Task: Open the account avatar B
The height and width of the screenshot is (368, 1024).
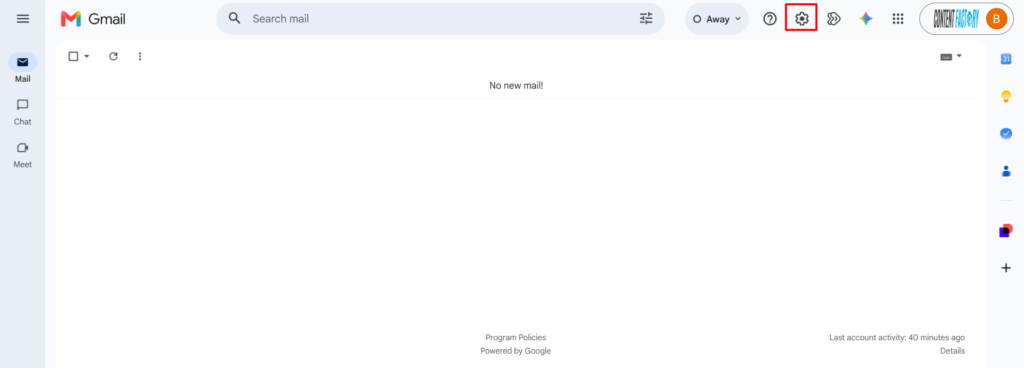Action: [x=996, y=19]
